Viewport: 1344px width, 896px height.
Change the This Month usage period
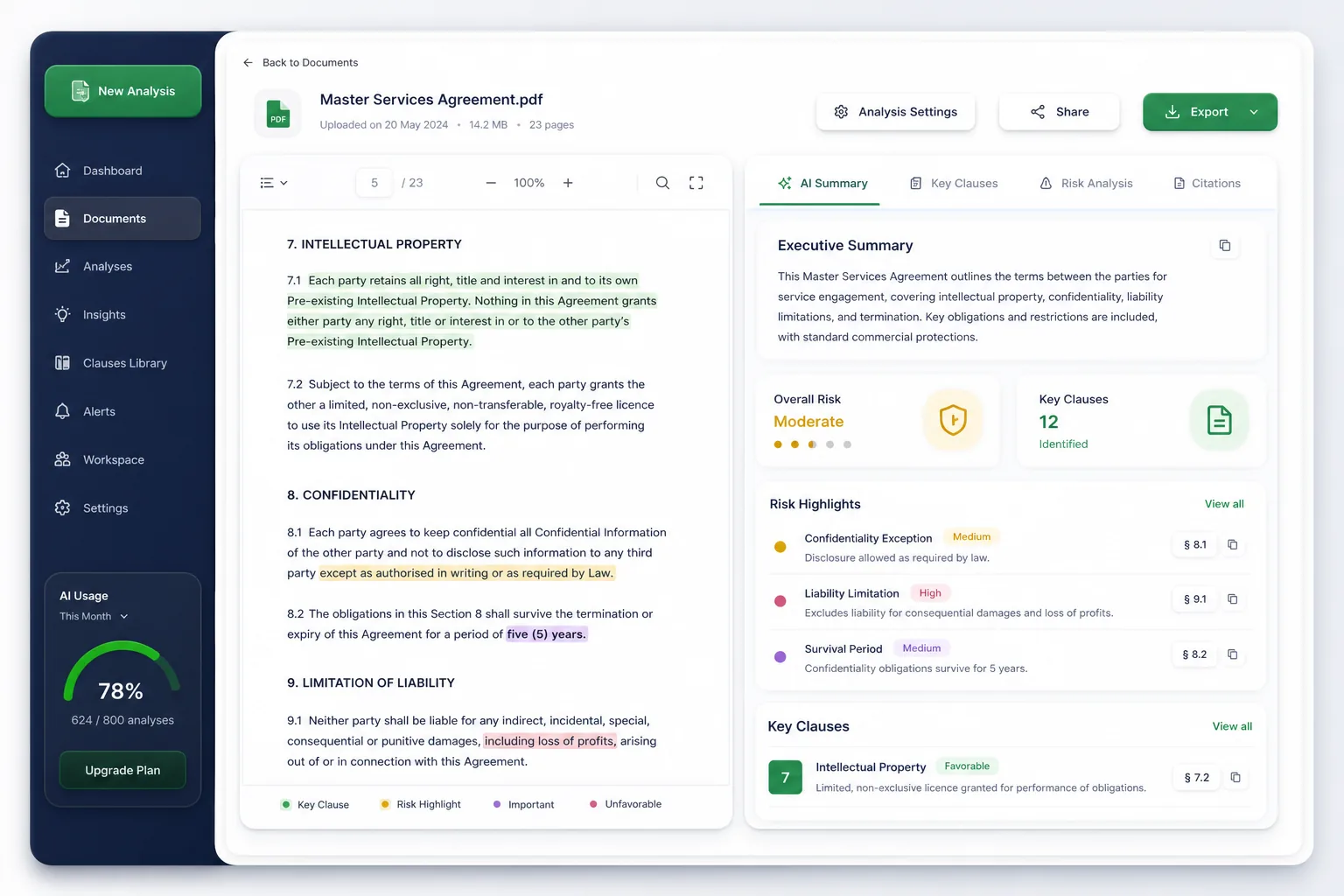click(94, 616)
